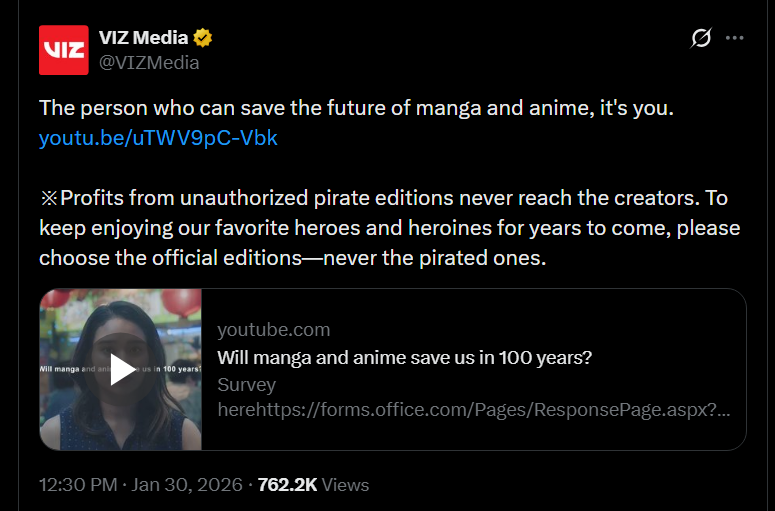Viewport: 775px width, 511px height.
Task: Click the "Views" label
Action: click(x=346, y=485)
